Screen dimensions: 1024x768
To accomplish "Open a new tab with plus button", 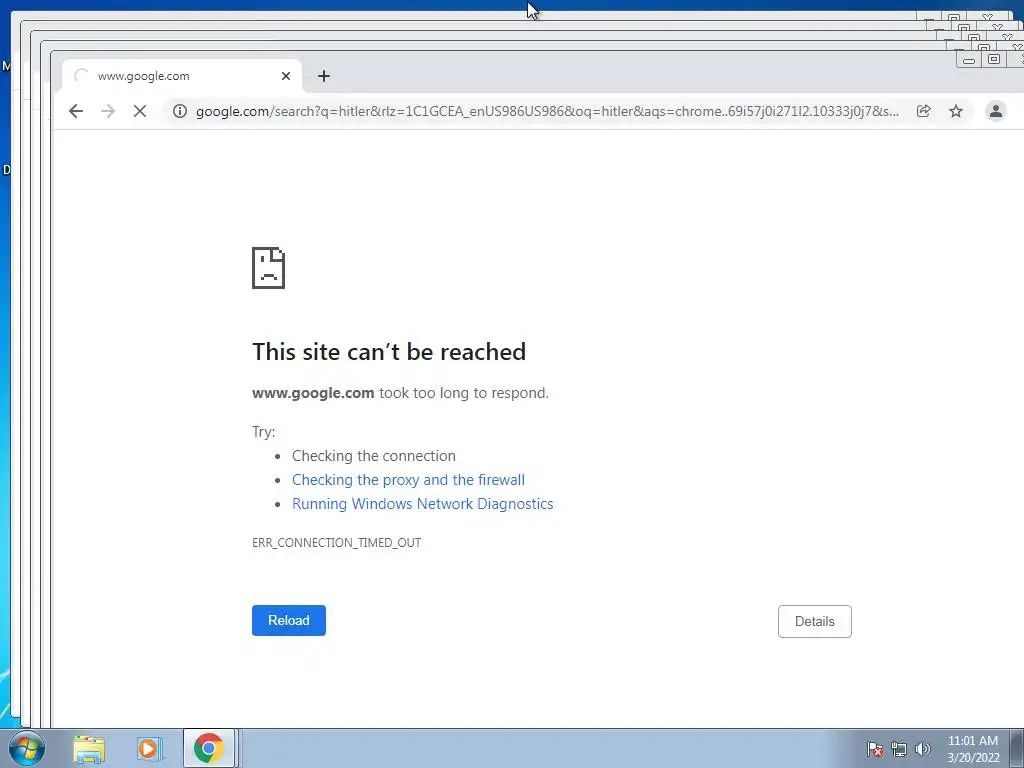I will (x=324, y=76).
